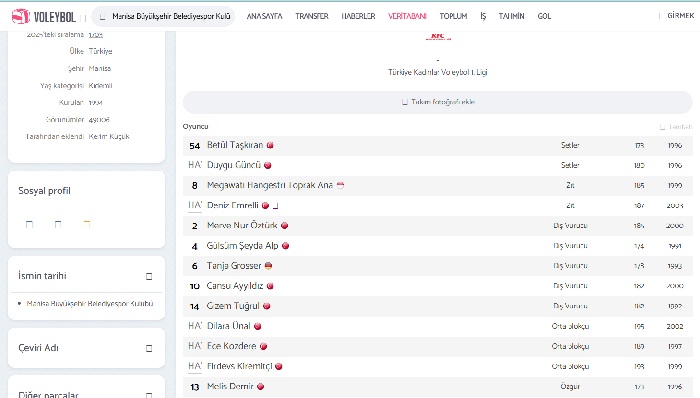Viewport: 700px width, 398px height.
Task: Select the Oyuncu column header
Action: tap(196, 126)
